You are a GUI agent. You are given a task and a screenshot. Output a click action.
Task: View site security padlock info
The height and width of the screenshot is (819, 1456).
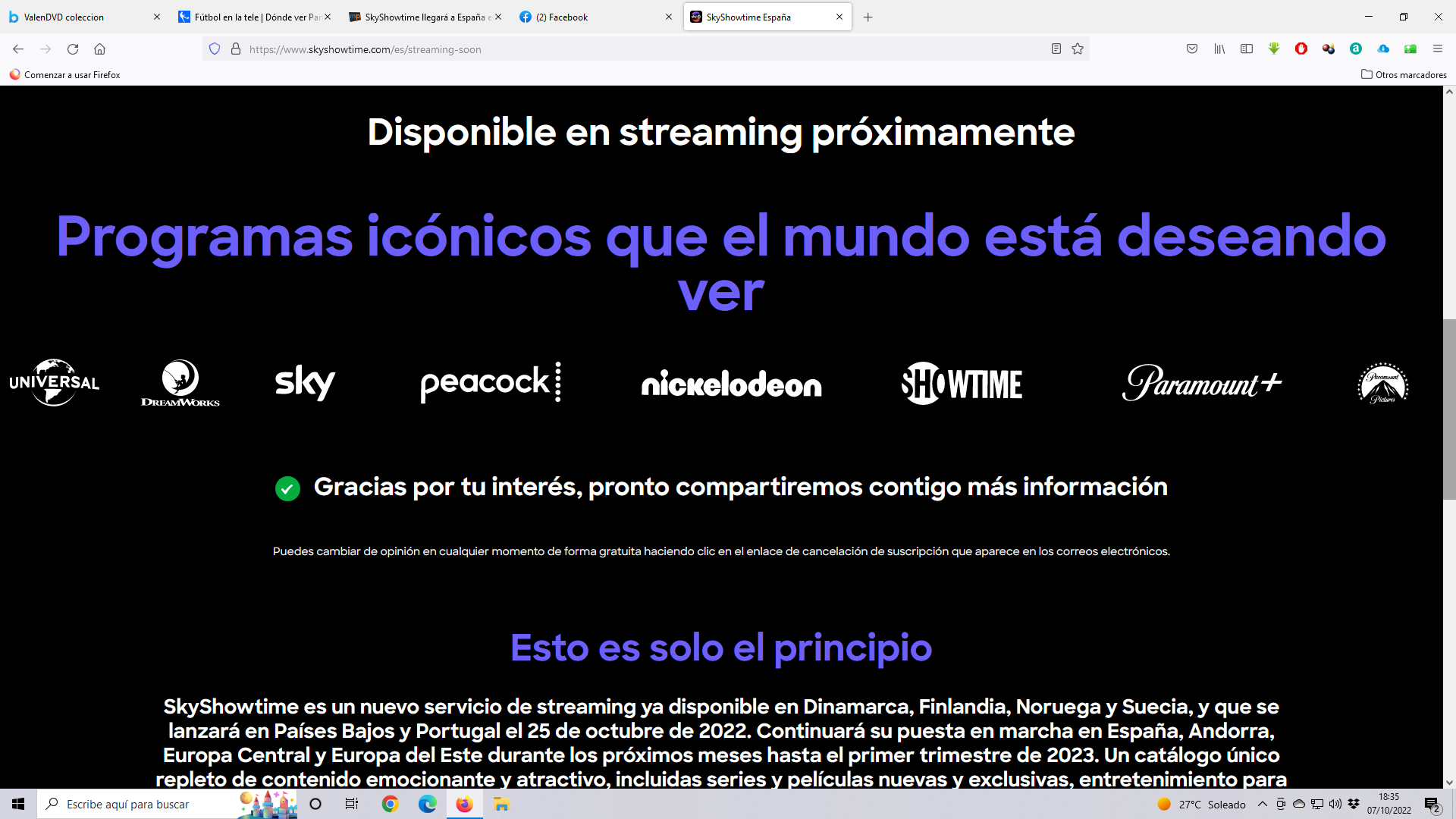pyautogui.click(x=236, y=49)
